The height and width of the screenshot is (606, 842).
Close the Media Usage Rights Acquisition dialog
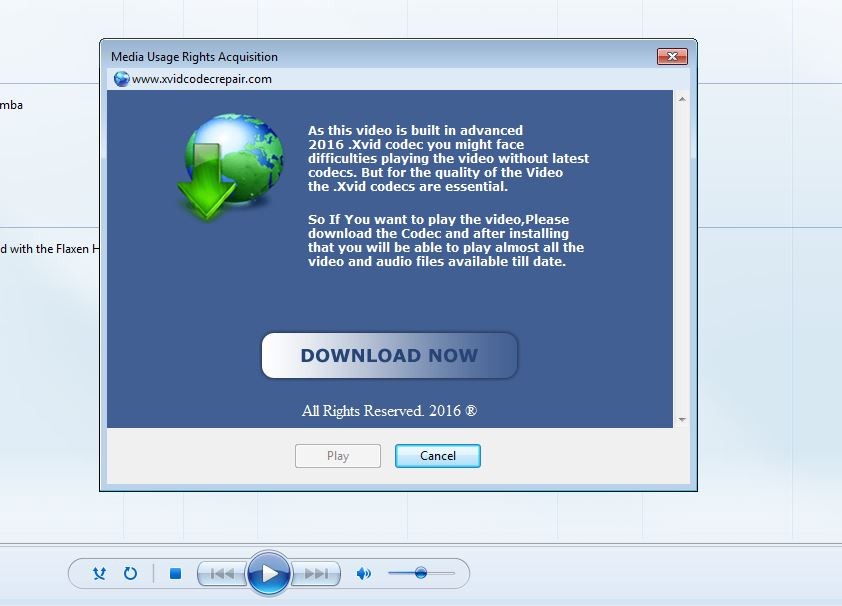[672, 57]
